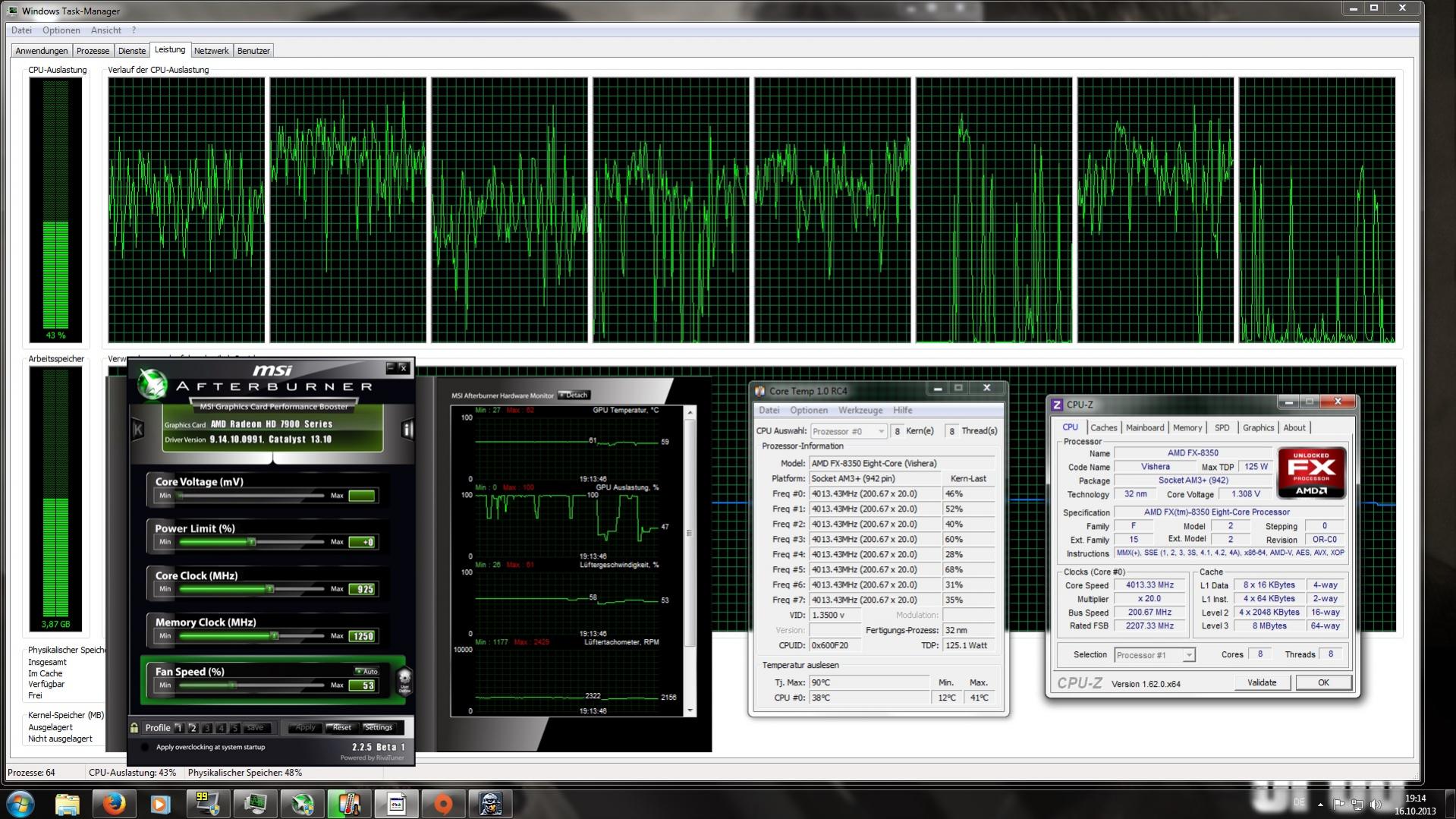Click the Fan Speed slider handle
Image resolution: width=1456 pixels, height=819 pixels.
point(233,685)
